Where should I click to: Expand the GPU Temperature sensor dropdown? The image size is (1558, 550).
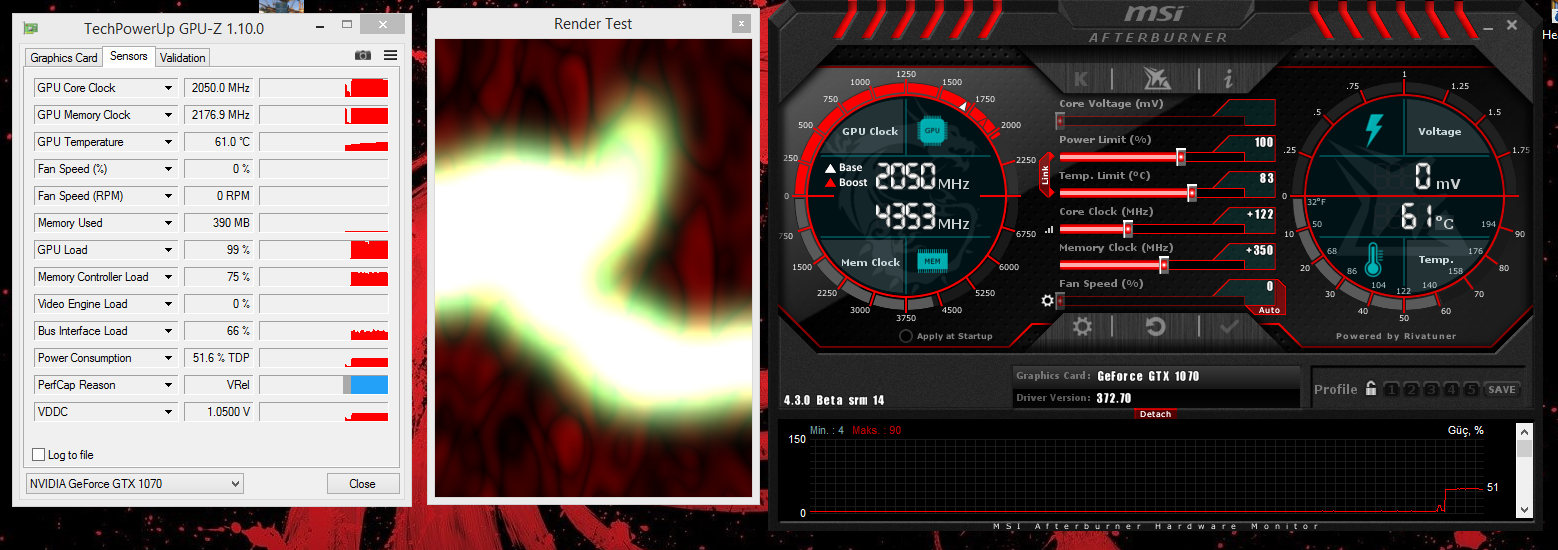click(168, 142)
